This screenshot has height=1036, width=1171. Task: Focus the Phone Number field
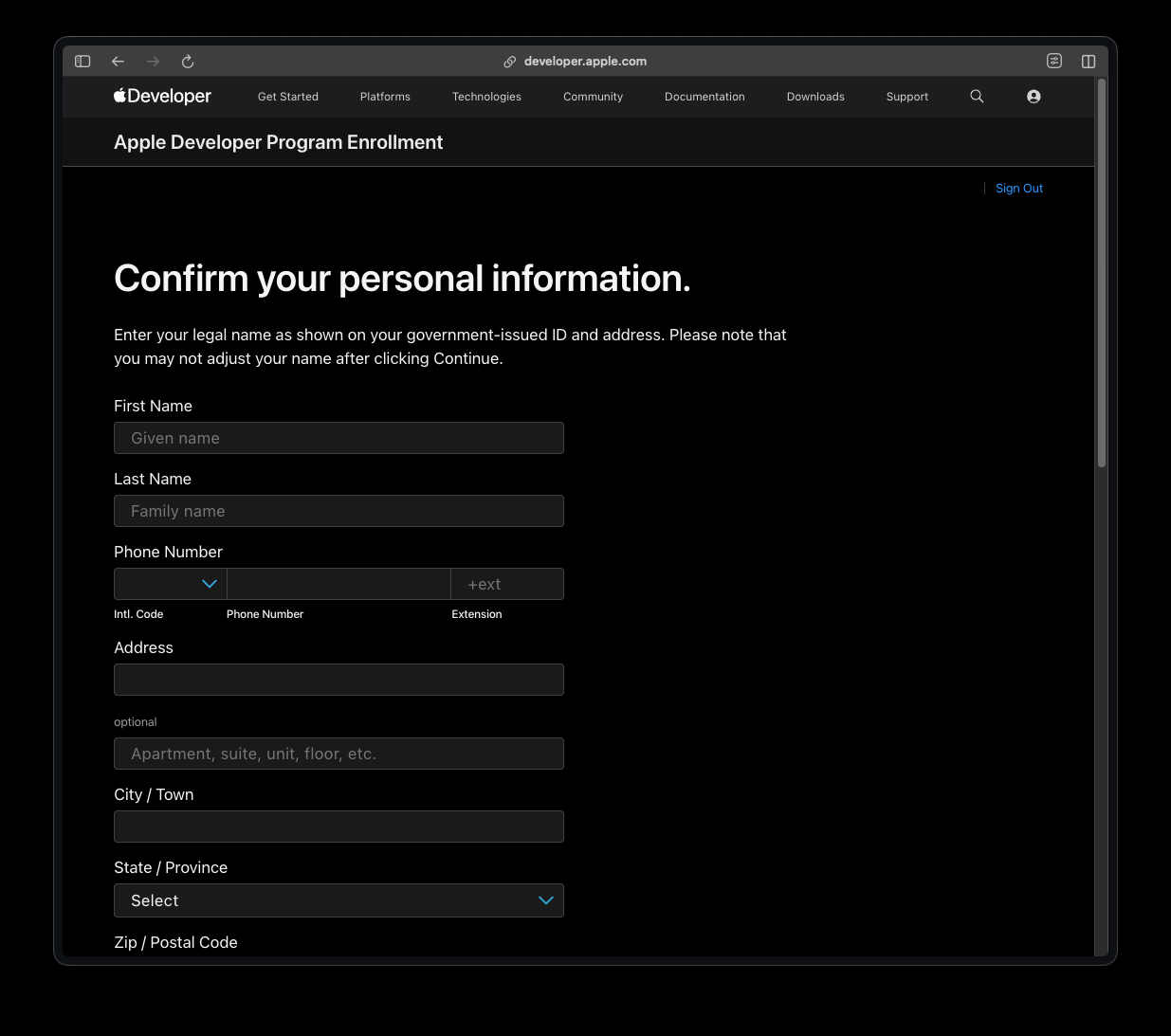[x=338, y=584]
